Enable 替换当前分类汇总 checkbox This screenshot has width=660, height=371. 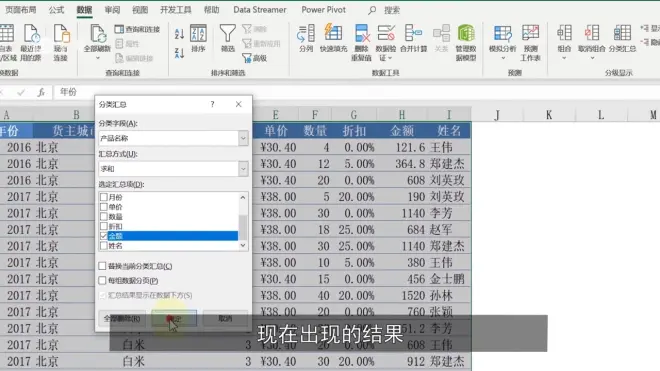click(102, 266)
